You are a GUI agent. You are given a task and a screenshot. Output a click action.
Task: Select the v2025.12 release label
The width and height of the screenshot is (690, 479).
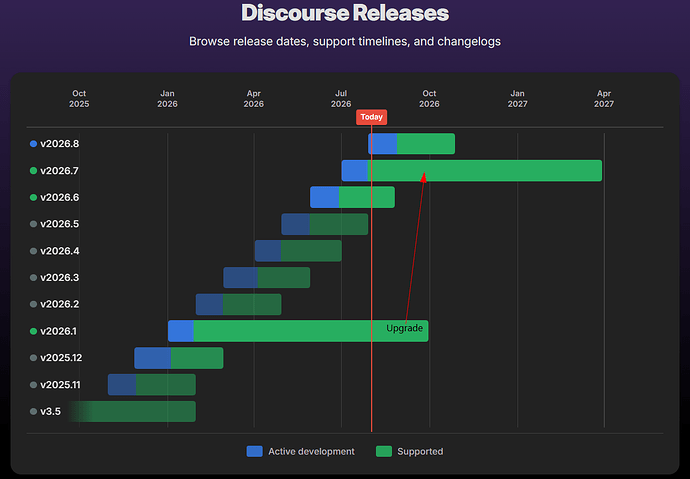click(x=61, y=358)
